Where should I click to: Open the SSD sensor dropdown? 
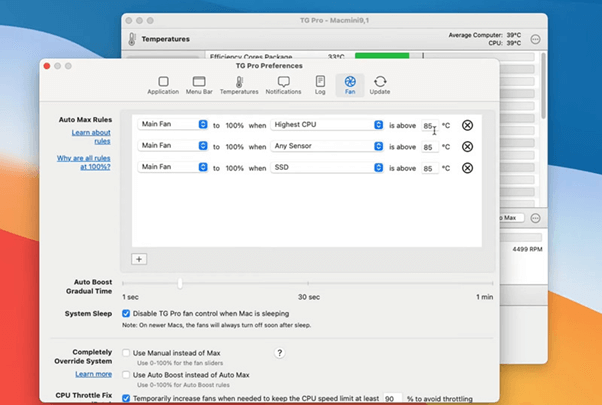327,167
